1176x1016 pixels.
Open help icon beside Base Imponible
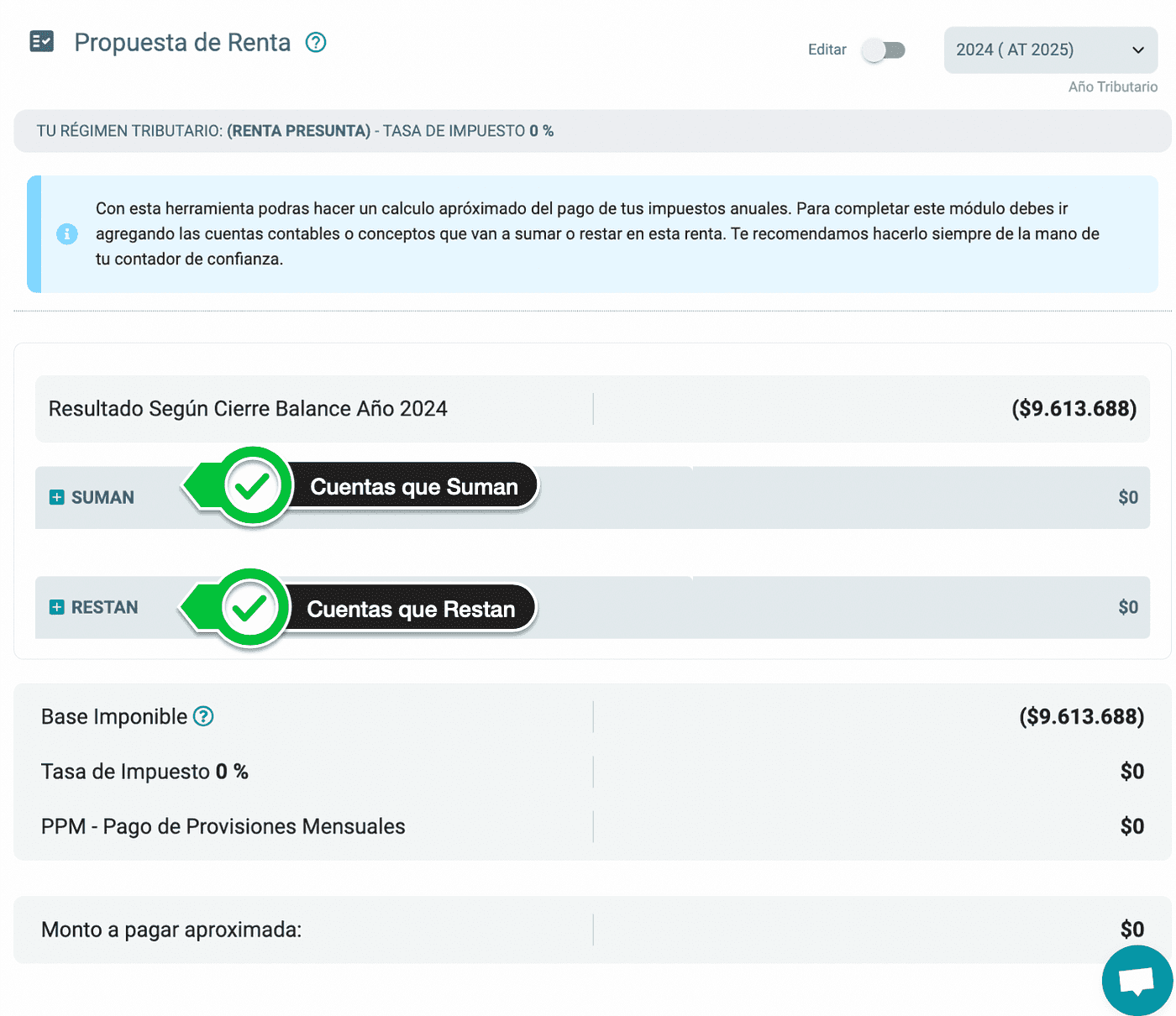point(203,716)
